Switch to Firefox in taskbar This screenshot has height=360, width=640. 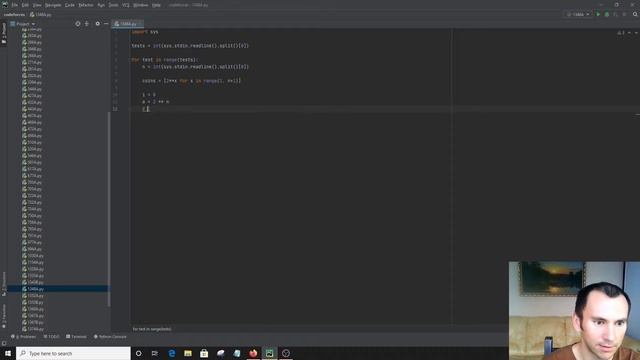[x=253, y=353]
